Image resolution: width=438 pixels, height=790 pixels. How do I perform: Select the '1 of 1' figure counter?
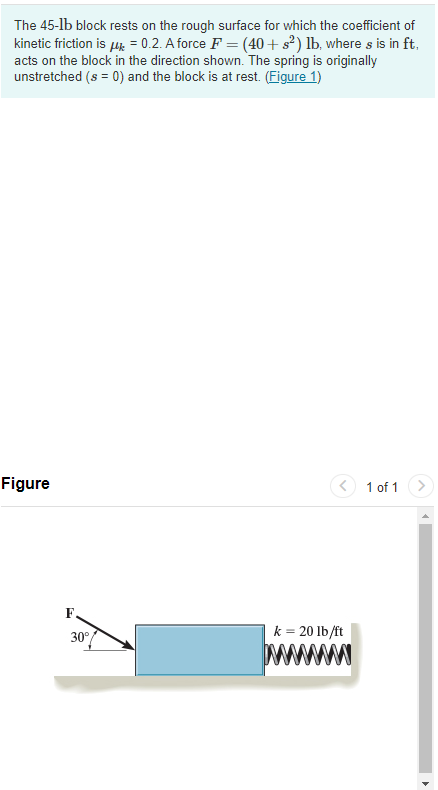[x=382, y=487]
